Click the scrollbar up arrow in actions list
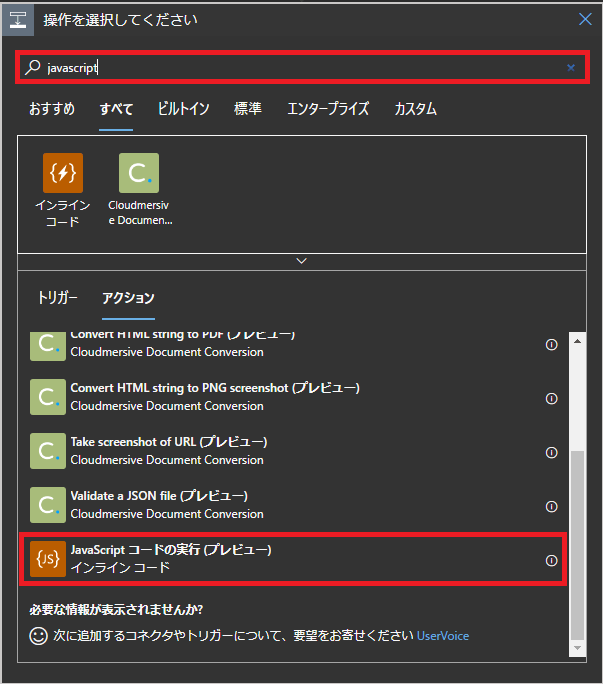The height and width of the screenshot is (684, 603). coord(577,341)
